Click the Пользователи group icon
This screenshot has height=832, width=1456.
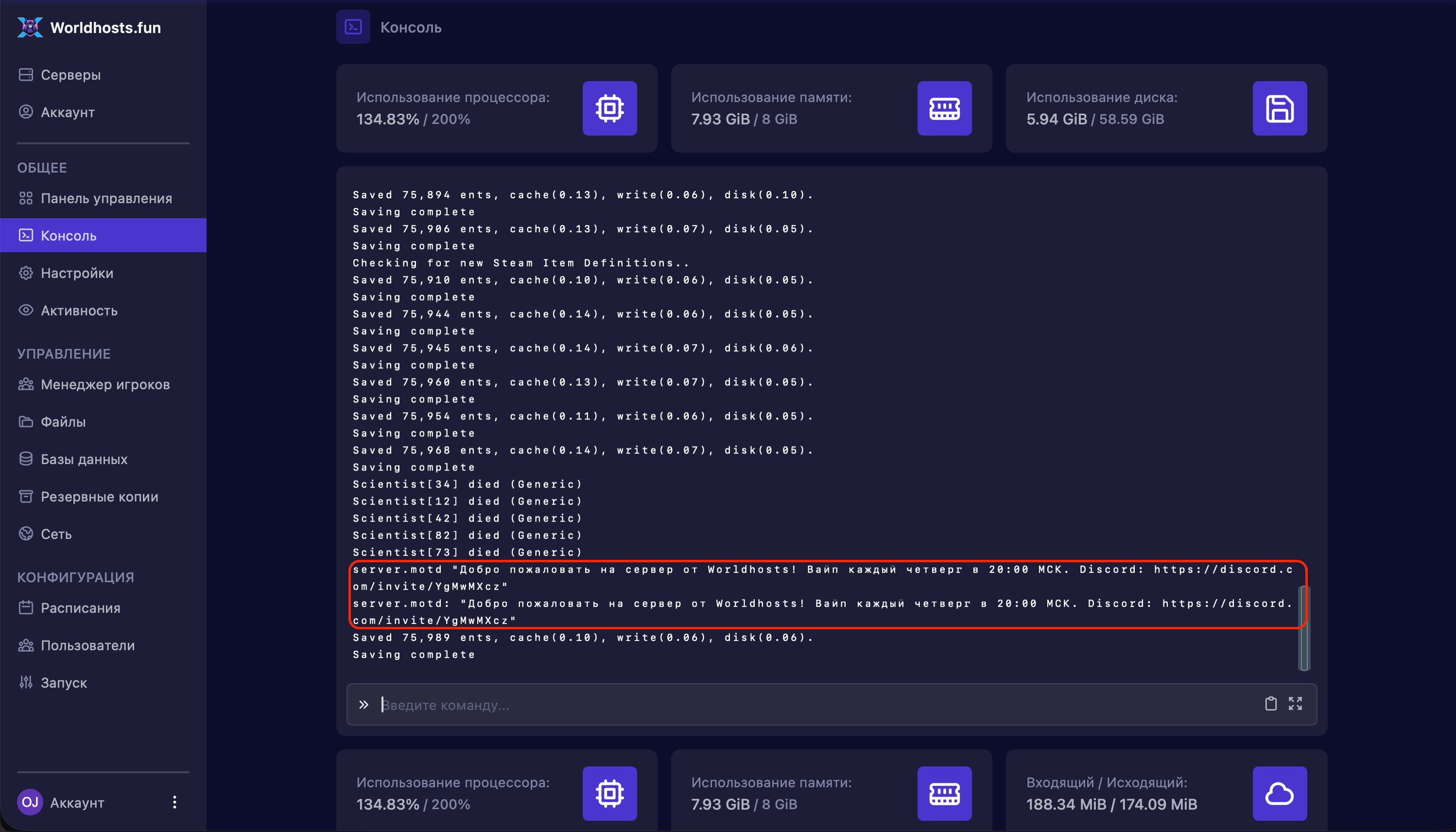[x=26, y=645]
